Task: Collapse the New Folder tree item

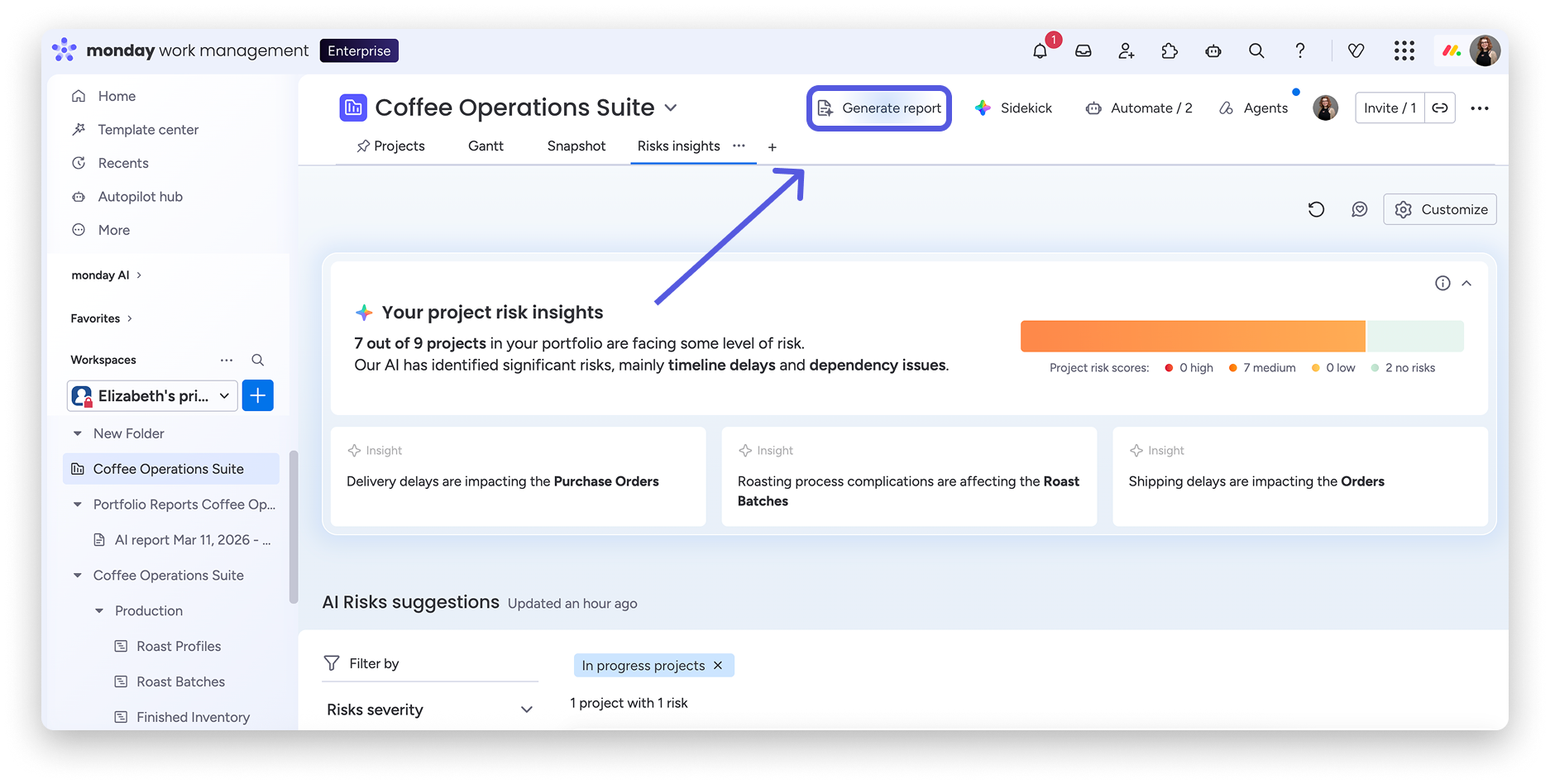Action: coord(78,433)
